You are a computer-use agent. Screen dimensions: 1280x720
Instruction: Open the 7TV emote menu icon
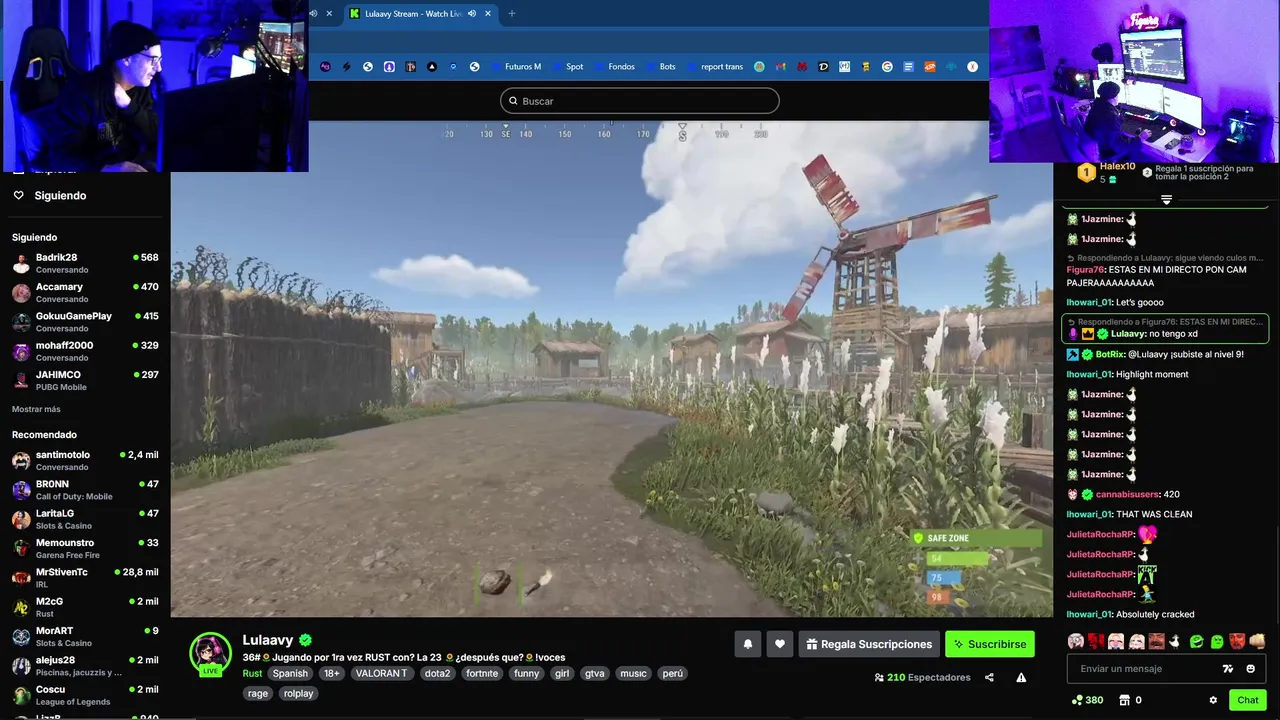click(x=1228, y=668)
